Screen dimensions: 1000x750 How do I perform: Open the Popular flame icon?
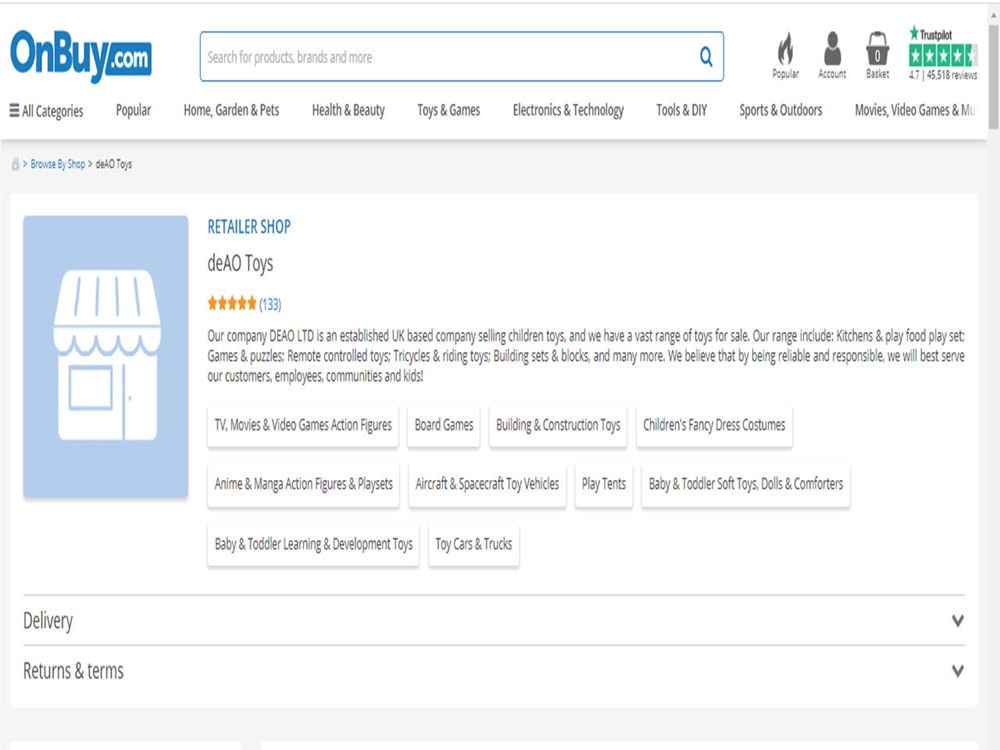pyautogui.click(x=786, y=55)
